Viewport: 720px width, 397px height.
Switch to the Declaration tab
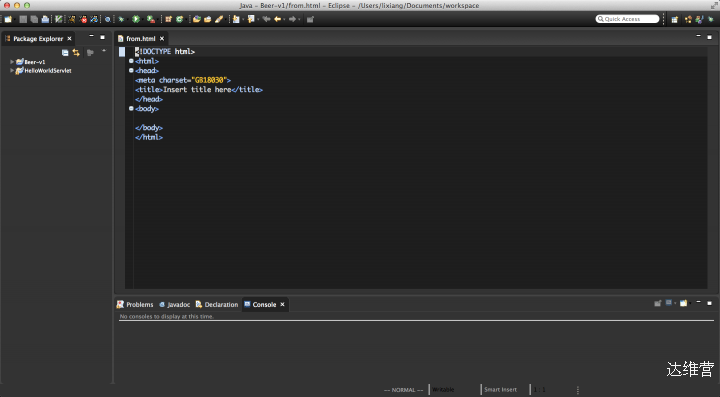[x=217, y=304]
